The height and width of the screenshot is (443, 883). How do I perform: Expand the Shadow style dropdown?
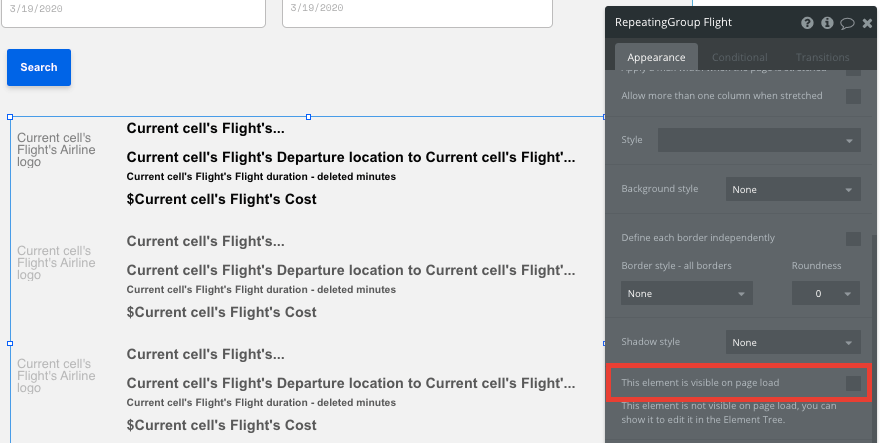793,342
